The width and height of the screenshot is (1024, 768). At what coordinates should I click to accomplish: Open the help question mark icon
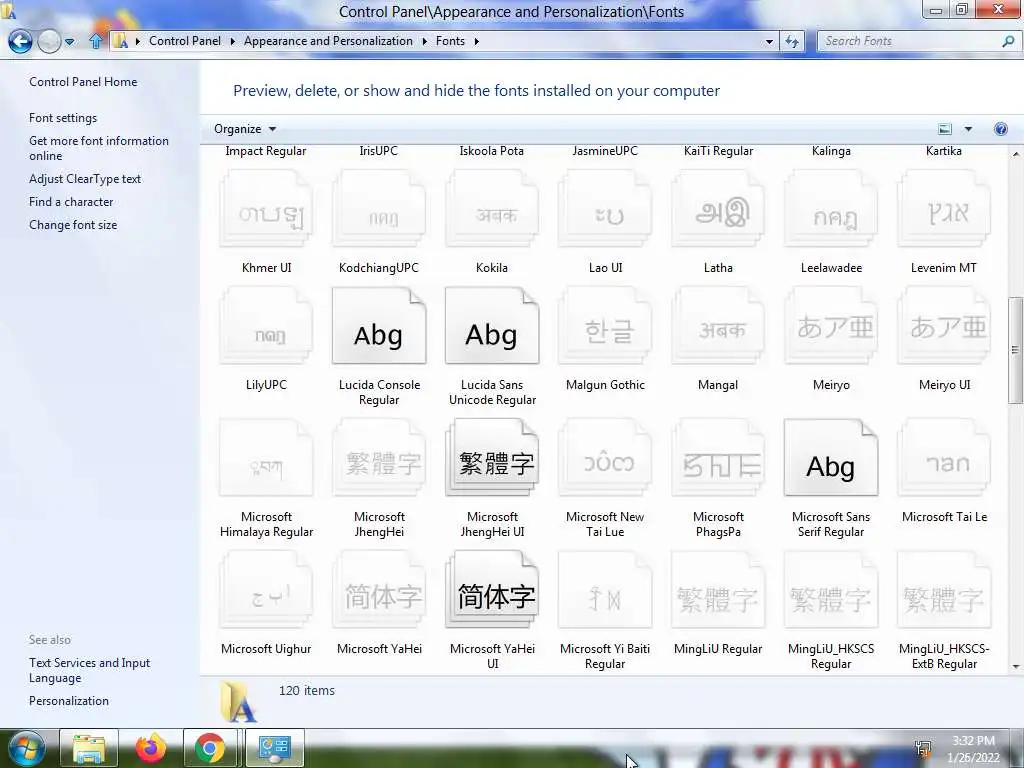1000,129
